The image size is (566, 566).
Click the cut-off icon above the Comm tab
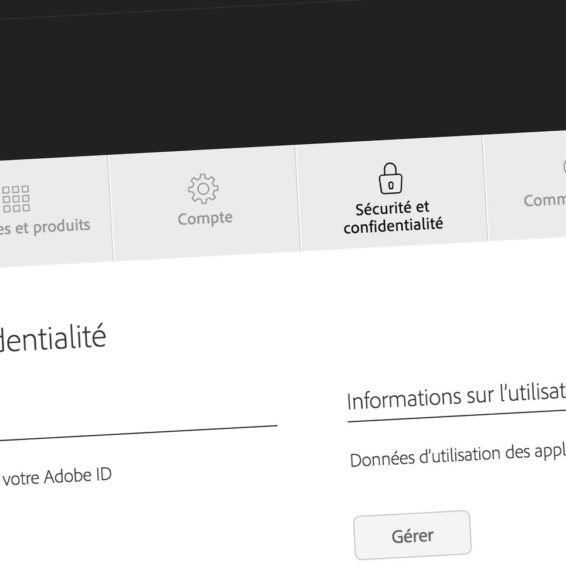click(x=564, y=167)
